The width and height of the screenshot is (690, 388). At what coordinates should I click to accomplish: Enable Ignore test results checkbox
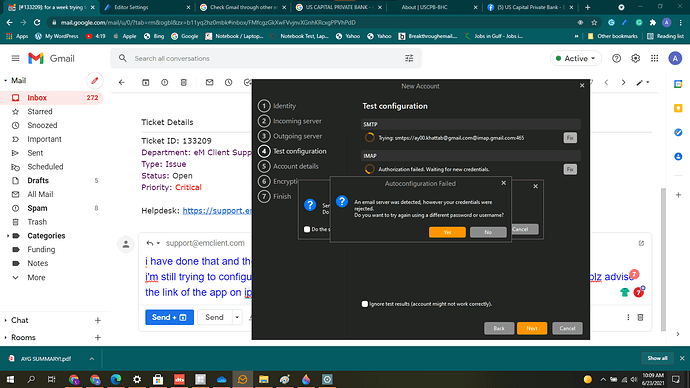tap(365, 304)
